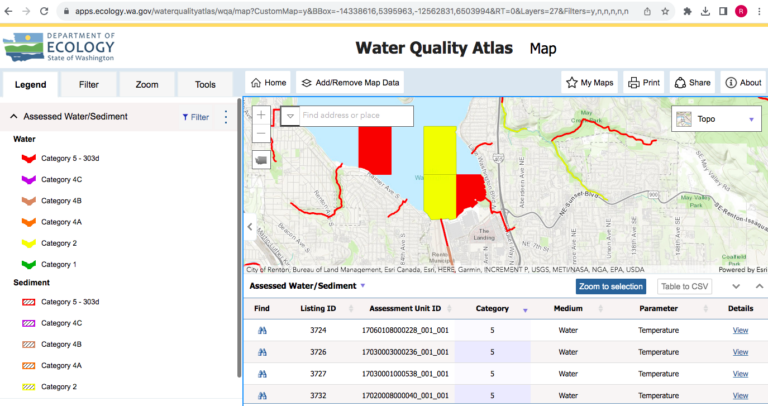The image size is (768, 406).
Task: Collapse the left side panel using map arrow
Action: coord(251,227)
